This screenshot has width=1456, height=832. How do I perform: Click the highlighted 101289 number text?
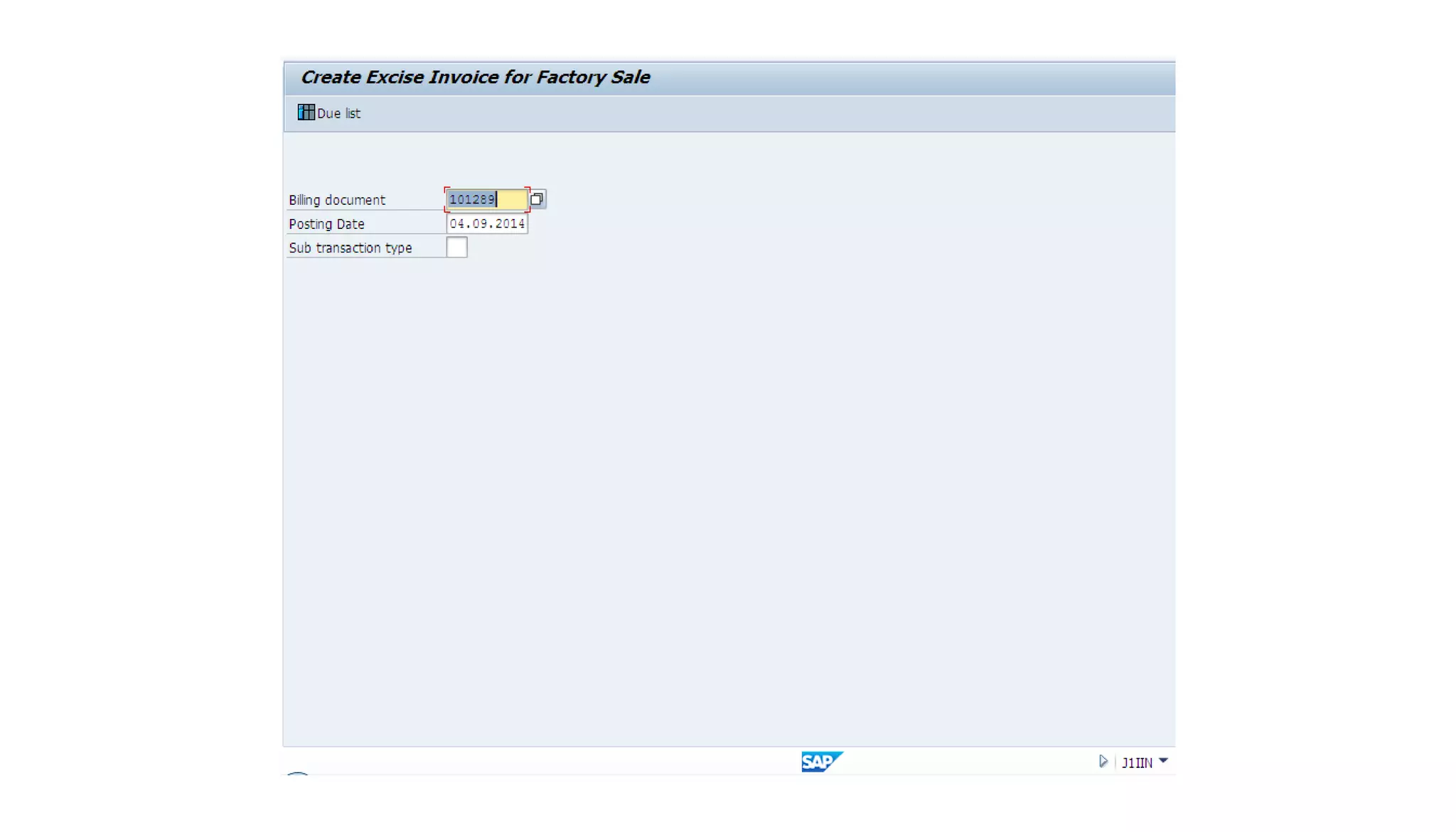[472, 200]
